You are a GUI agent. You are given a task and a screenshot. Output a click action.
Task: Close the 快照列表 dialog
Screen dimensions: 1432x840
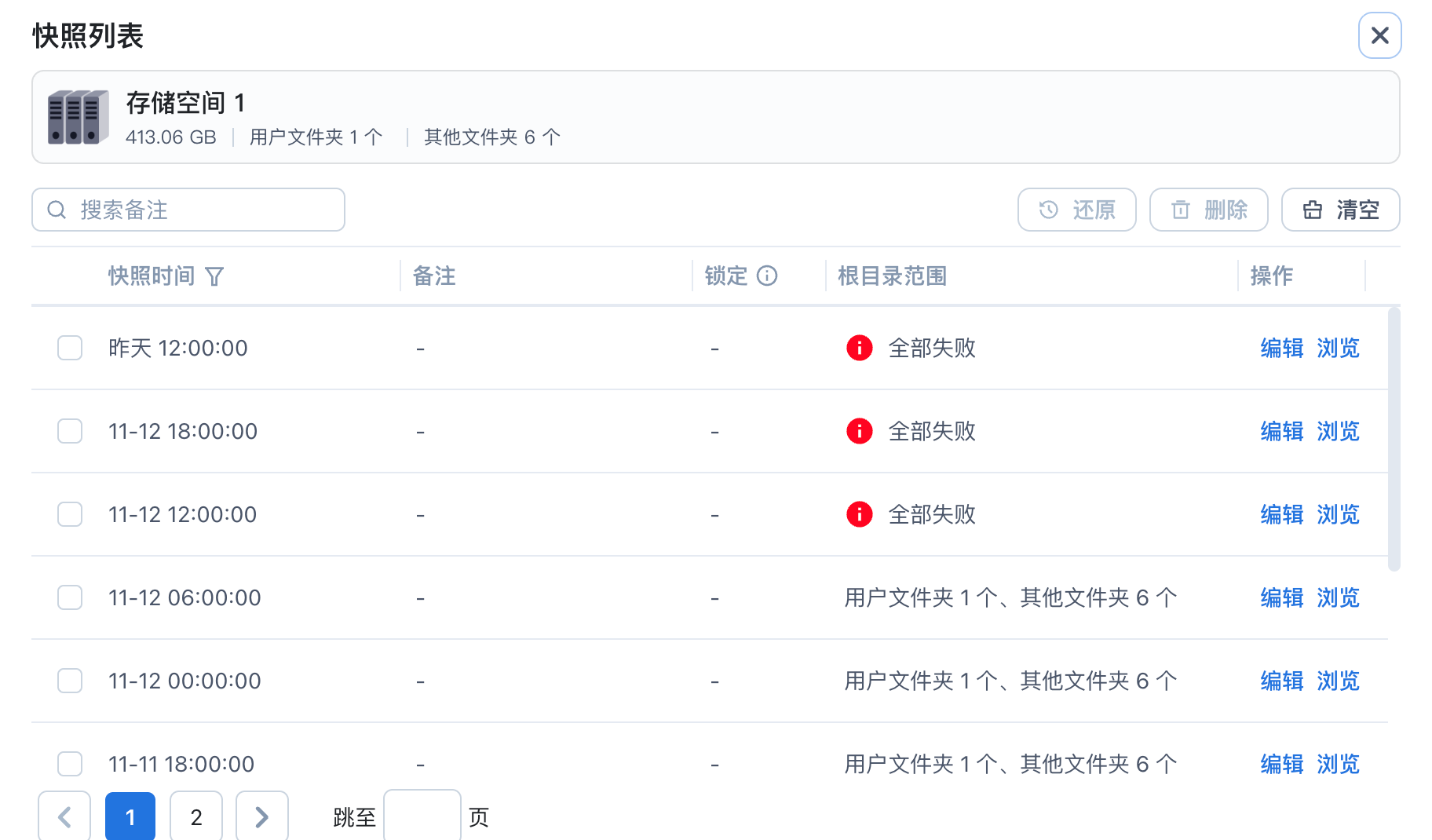(1379, 35)
